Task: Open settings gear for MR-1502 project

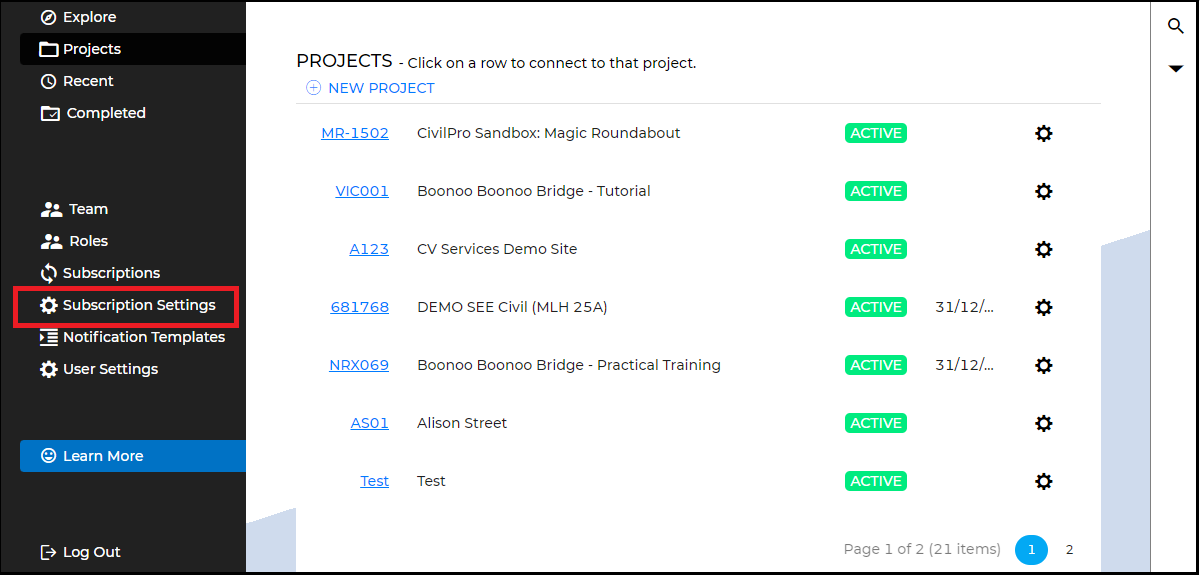Action: (x=1044, y=133)
